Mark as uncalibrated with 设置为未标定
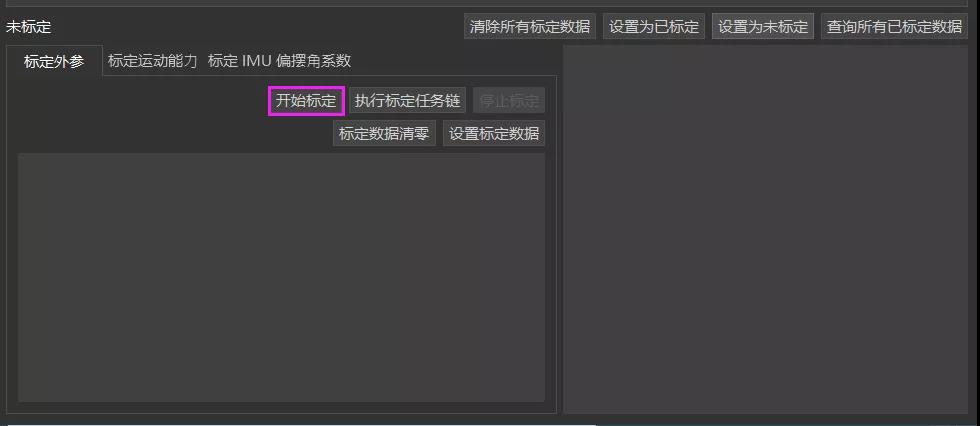This screenshot has width=980, height=426. coord(762,26)
